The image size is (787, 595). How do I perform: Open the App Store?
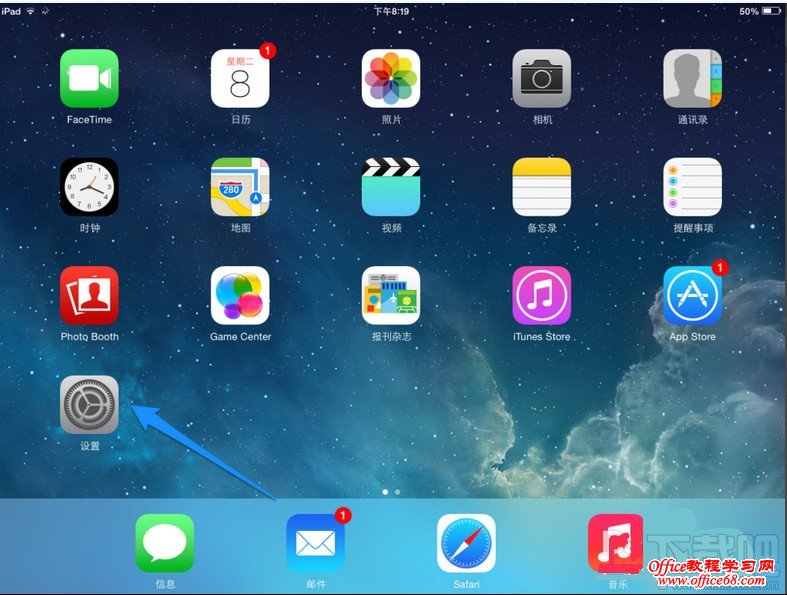point(692,296)
